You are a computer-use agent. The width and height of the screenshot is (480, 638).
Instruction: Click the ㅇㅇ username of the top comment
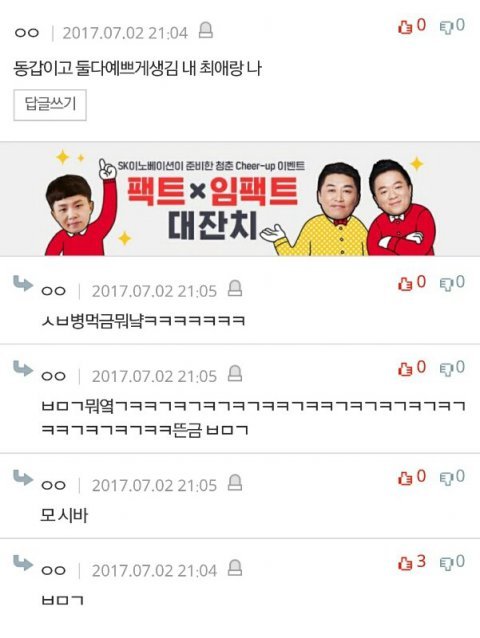click(x=27, y=33)
